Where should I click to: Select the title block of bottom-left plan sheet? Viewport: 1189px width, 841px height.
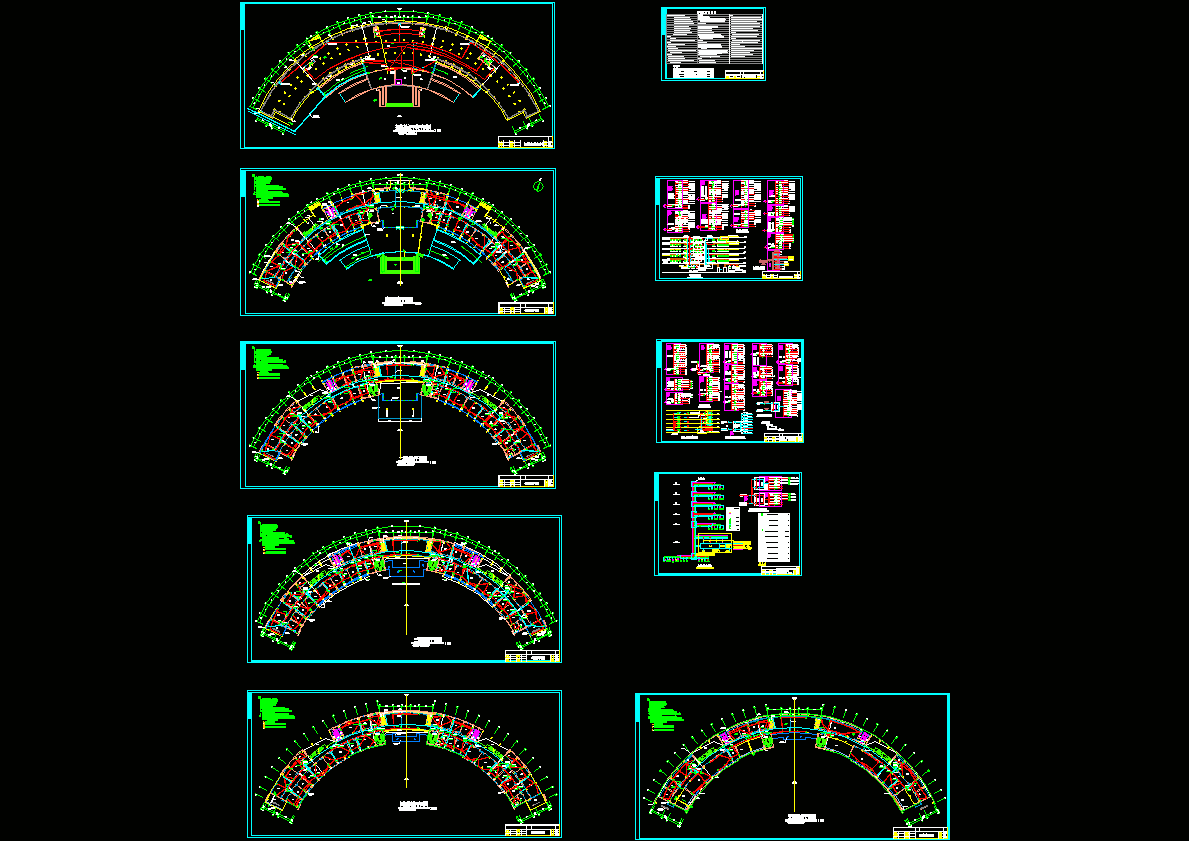click(x=532, y=830)
